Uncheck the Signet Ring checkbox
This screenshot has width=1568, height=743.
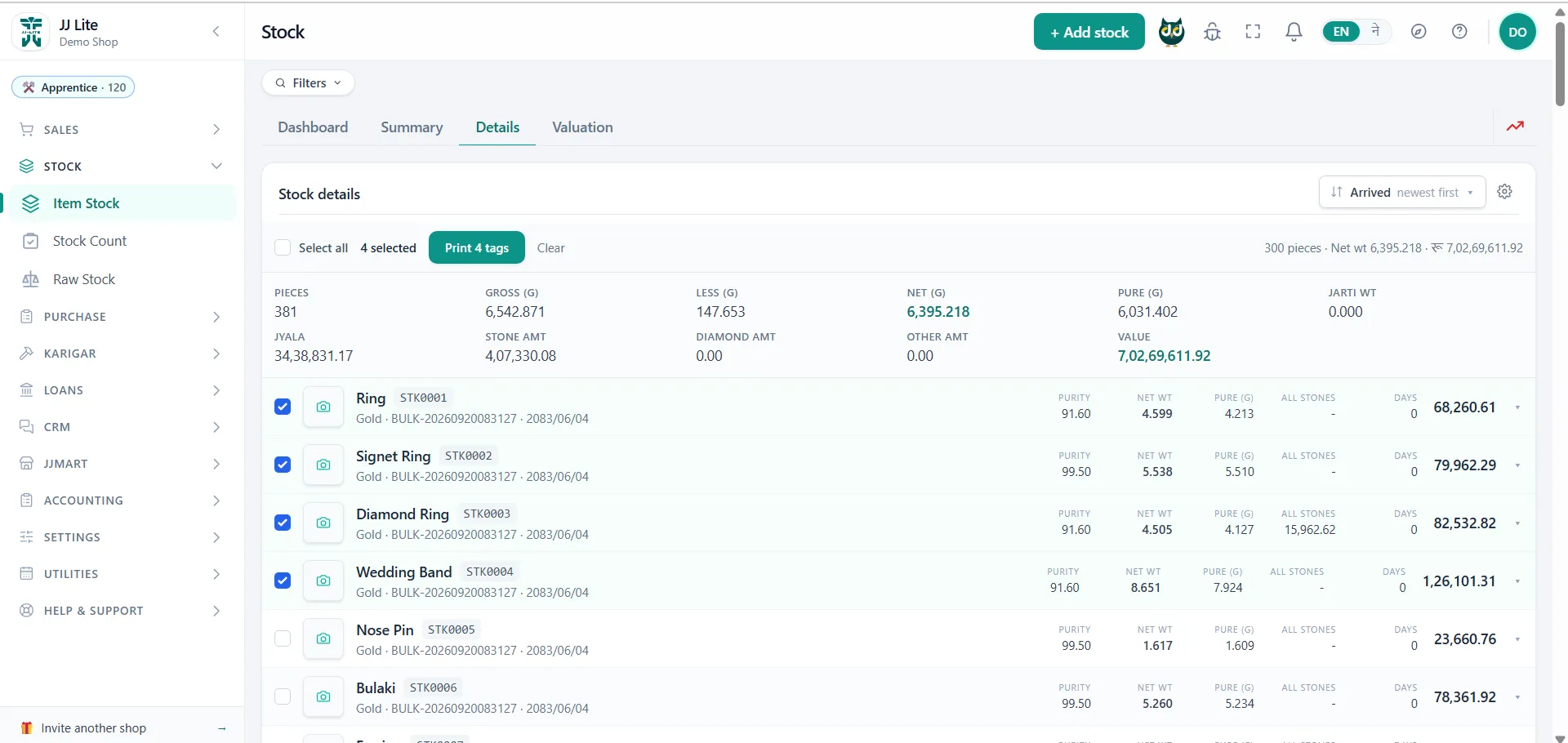(x=283, y=465)
